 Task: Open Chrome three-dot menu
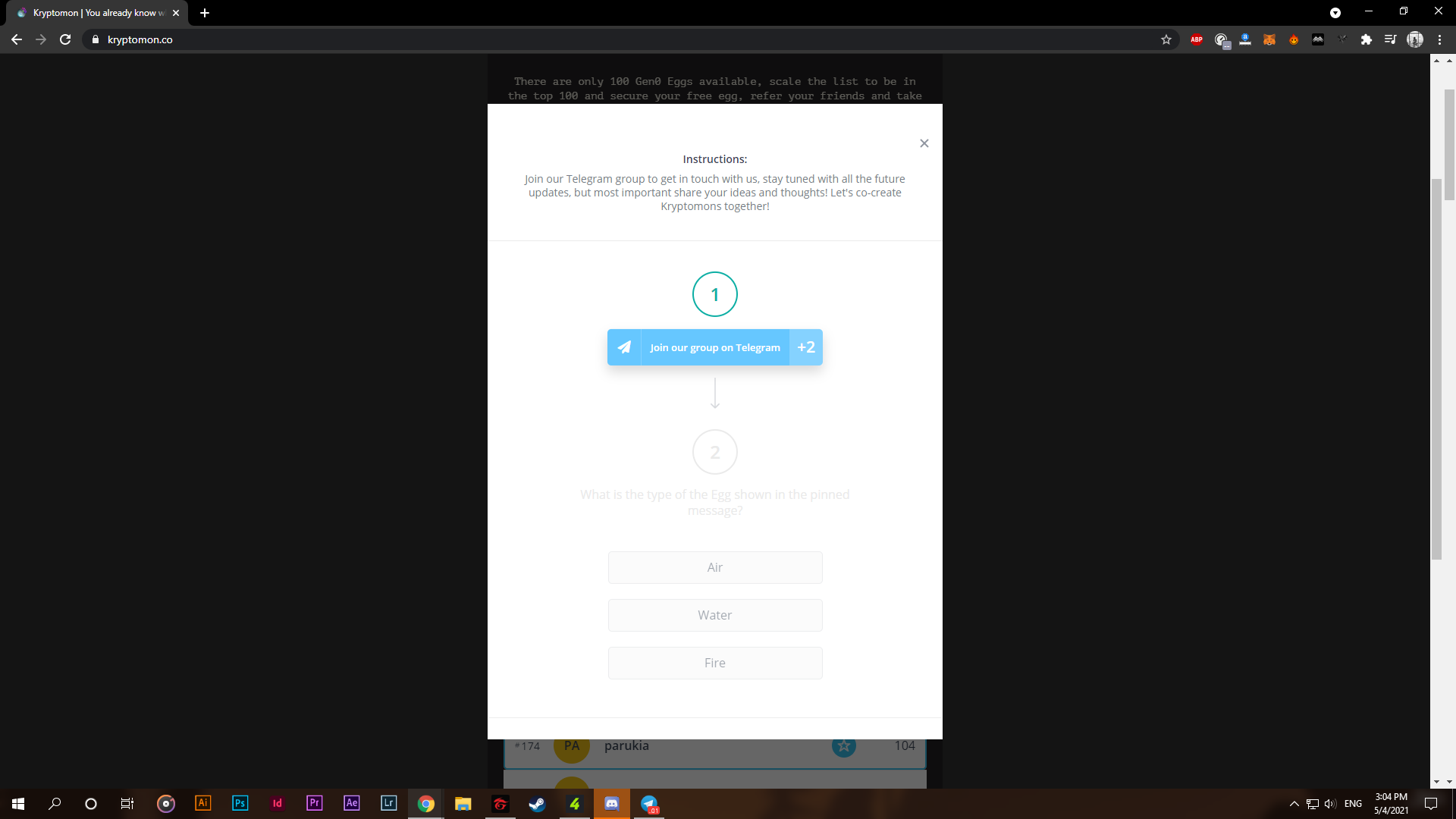[1439, 39]
